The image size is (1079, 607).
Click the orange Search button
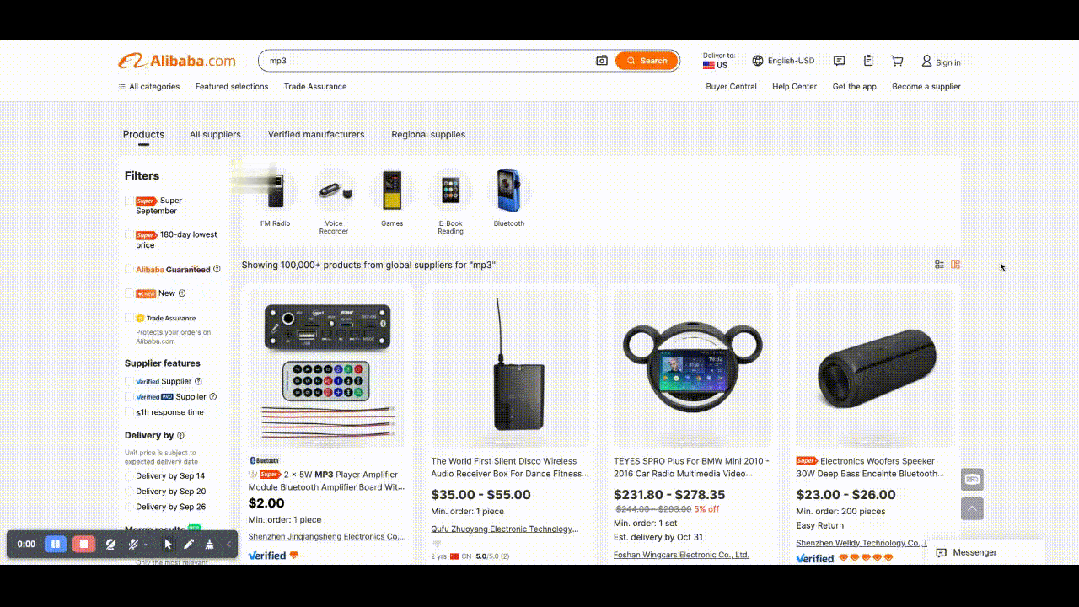point(647,61)
